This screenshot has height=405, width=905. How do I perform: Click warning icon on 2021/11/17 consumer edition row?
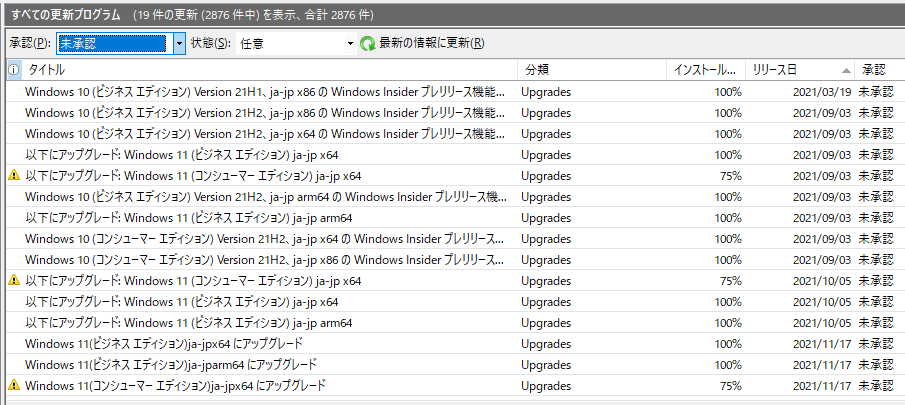(14, 385)
